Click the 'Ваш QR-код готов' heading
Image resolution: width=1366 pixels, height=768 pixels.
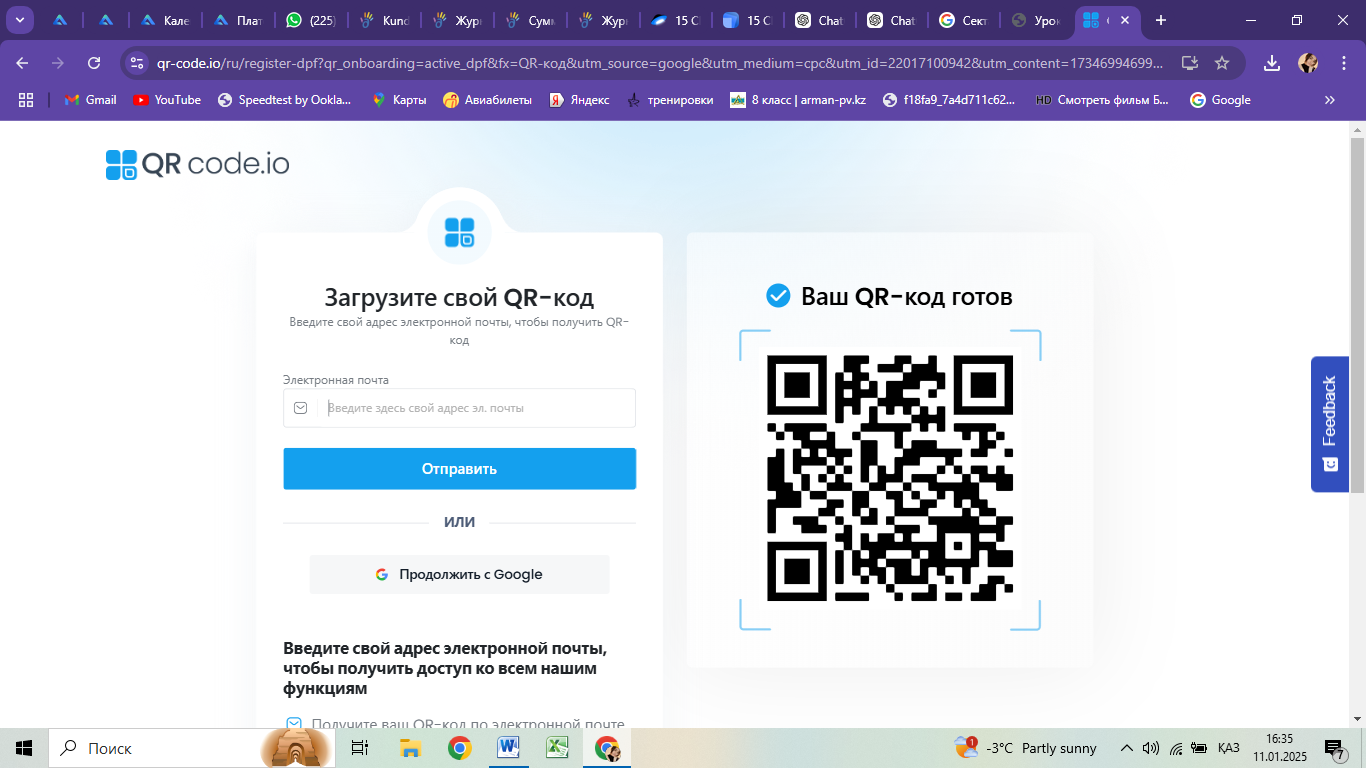[x=907, y=296]
